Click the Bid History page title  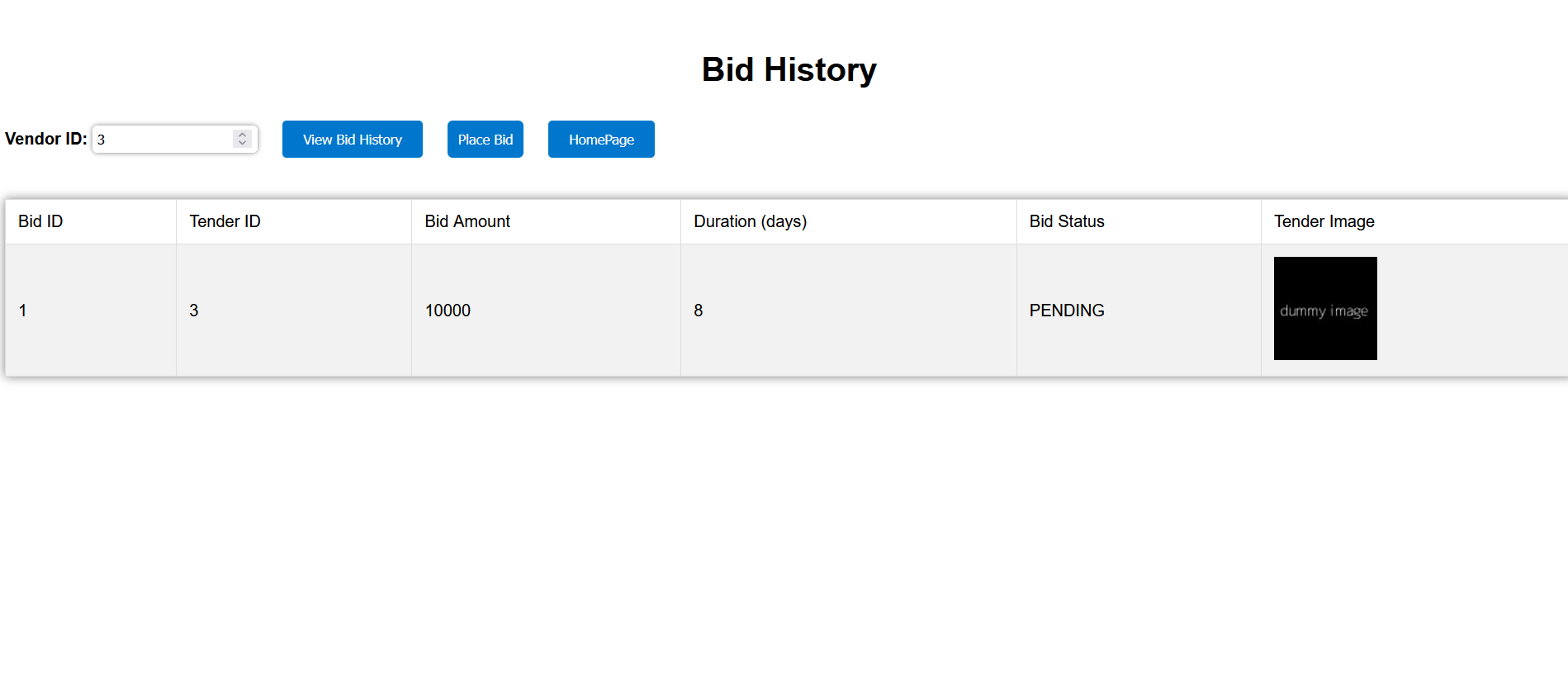[x=789, y=69]
